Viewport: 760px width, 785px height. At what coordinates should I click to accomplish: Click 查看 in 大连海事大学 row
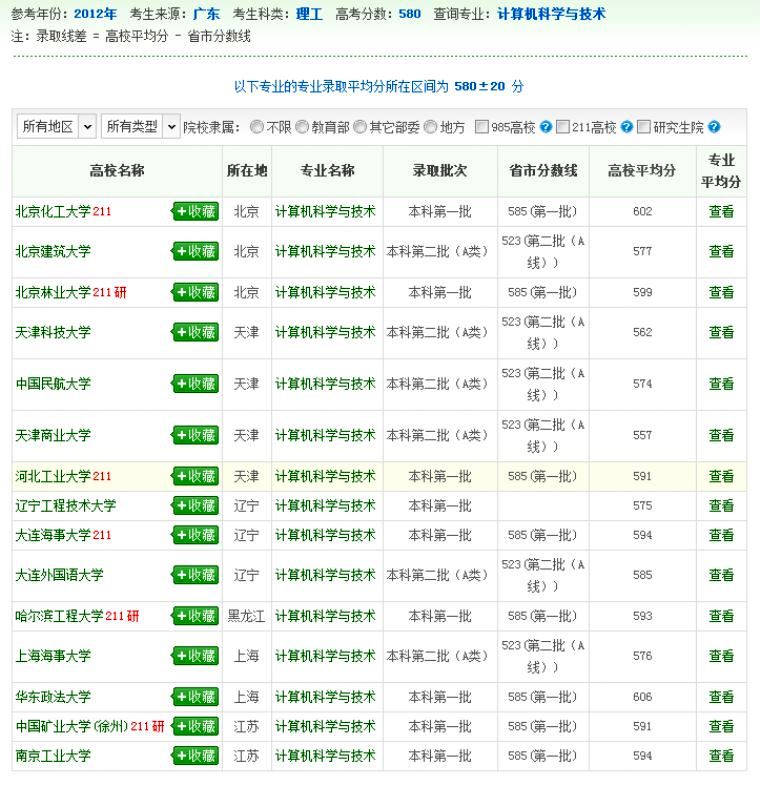coord(721,535)
